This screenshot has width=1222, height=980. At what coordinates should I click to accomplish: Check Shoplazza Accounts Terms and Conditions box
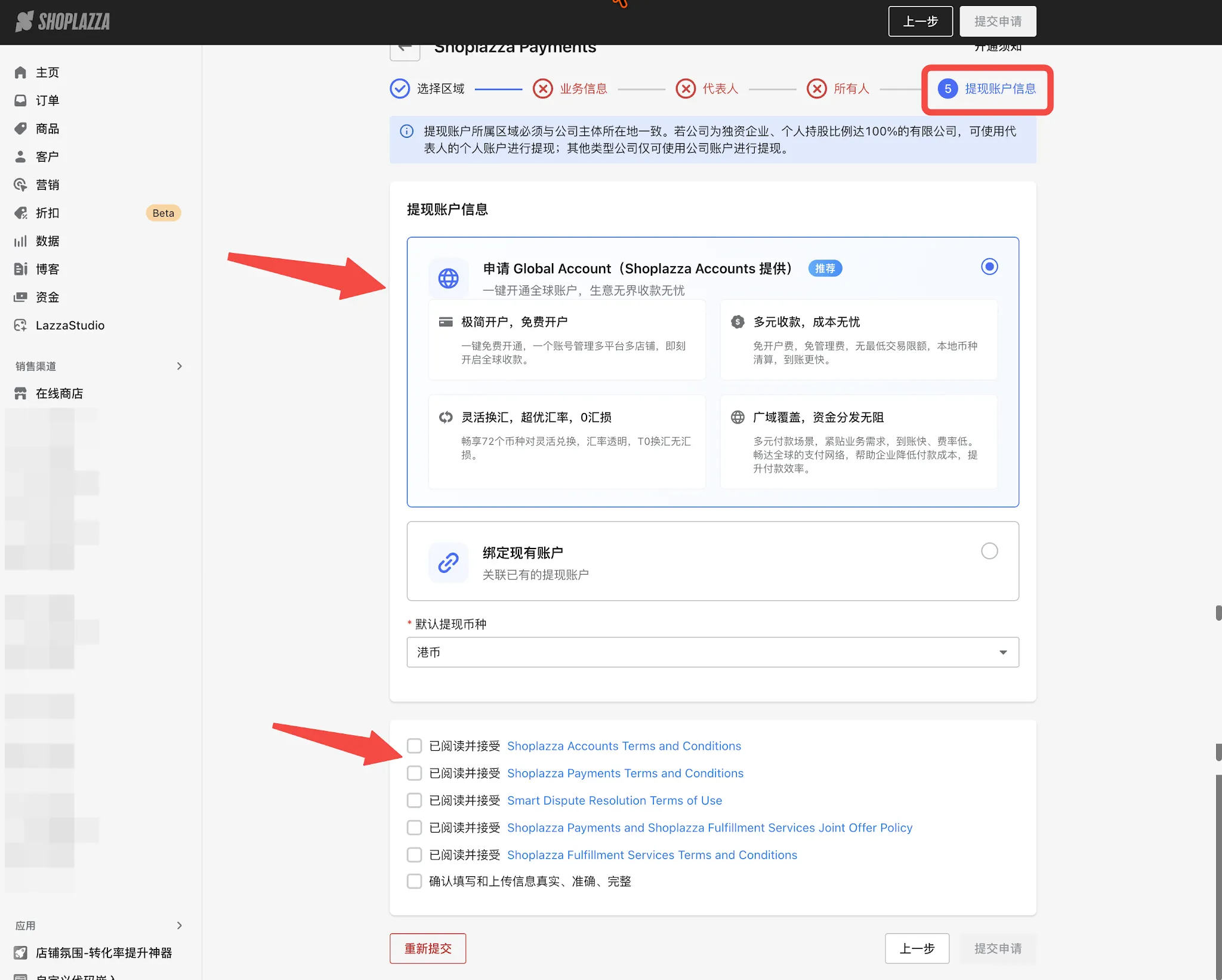pos(414,745)
